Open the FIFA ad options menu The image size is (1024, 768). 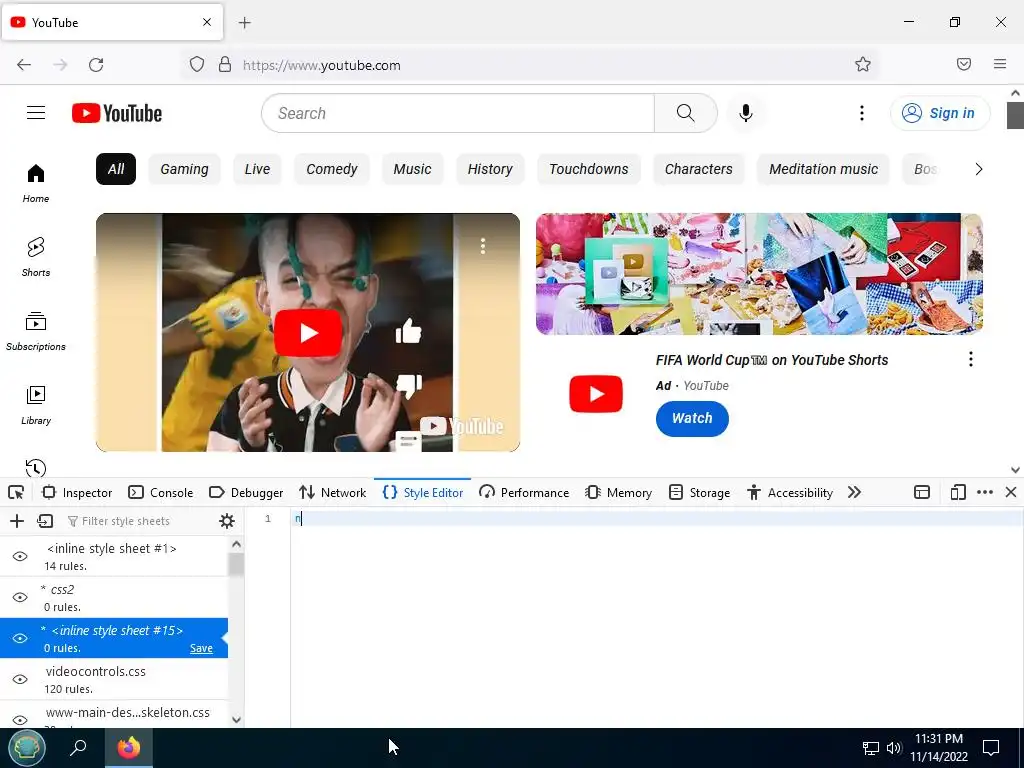pyautogui.click(x=971, y=359)
